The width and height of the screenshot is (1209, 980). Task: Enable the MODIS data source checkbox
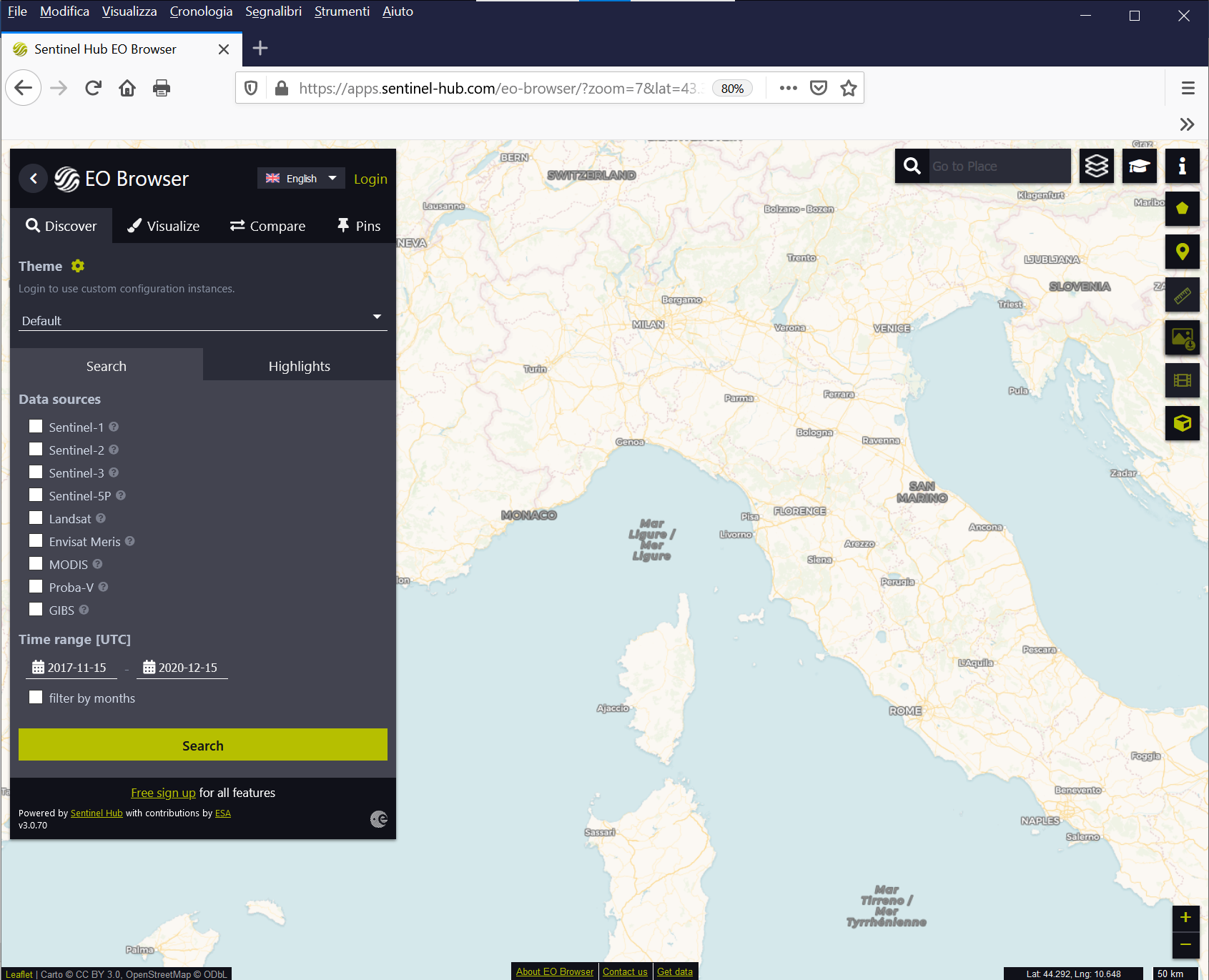[x=36, y=563]
